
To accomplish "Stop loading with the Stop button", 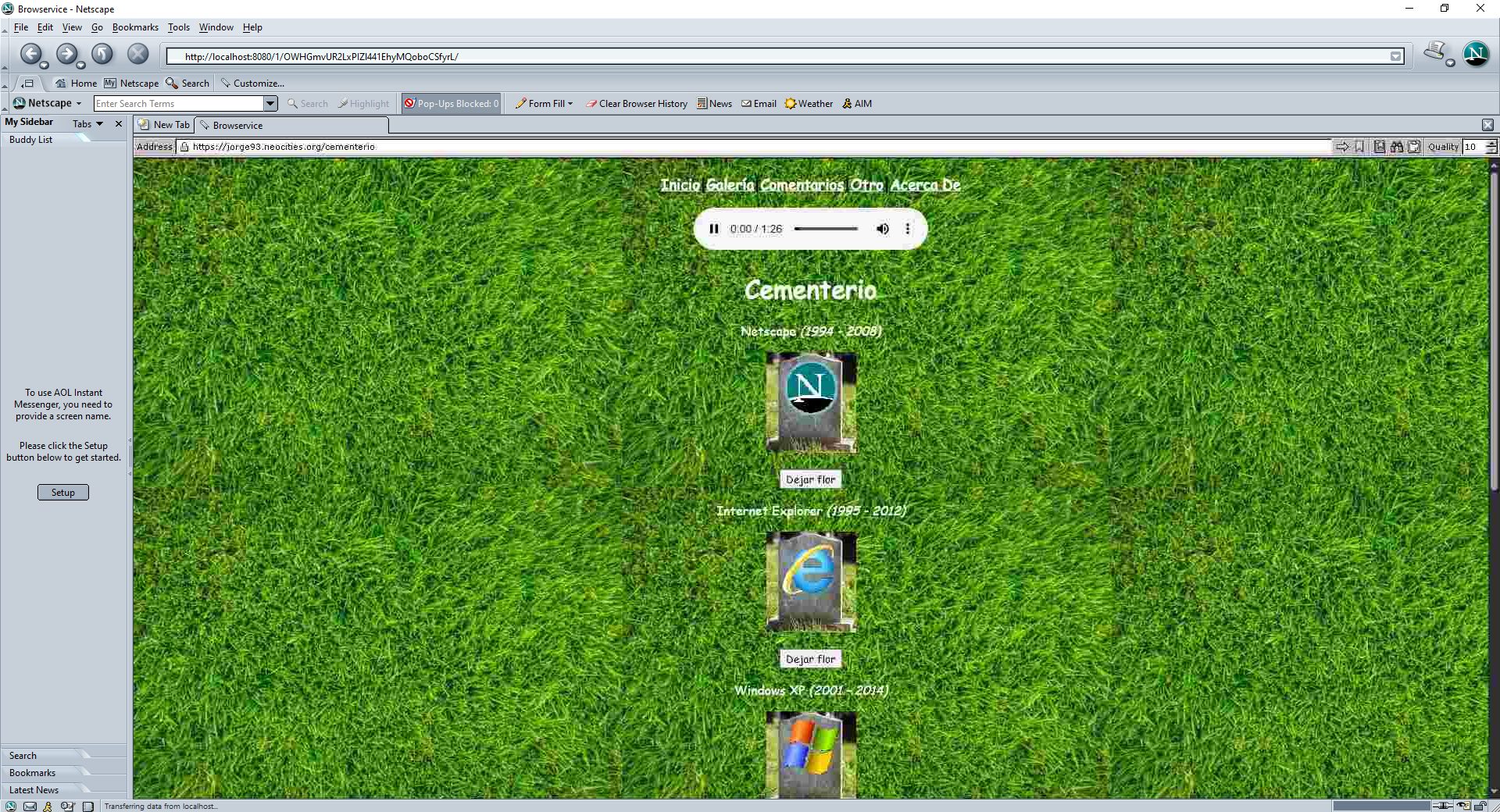I will [138, 54].
